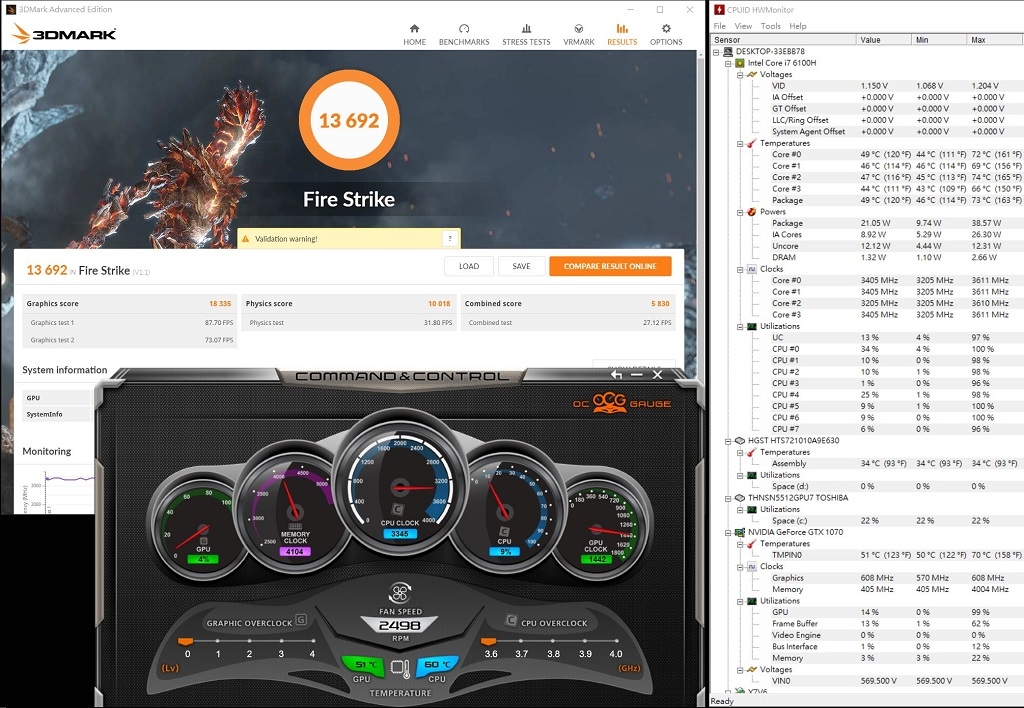Click the fan speed icon
Viewport: 1024px width, 708px height.
(x=400, y=593)
